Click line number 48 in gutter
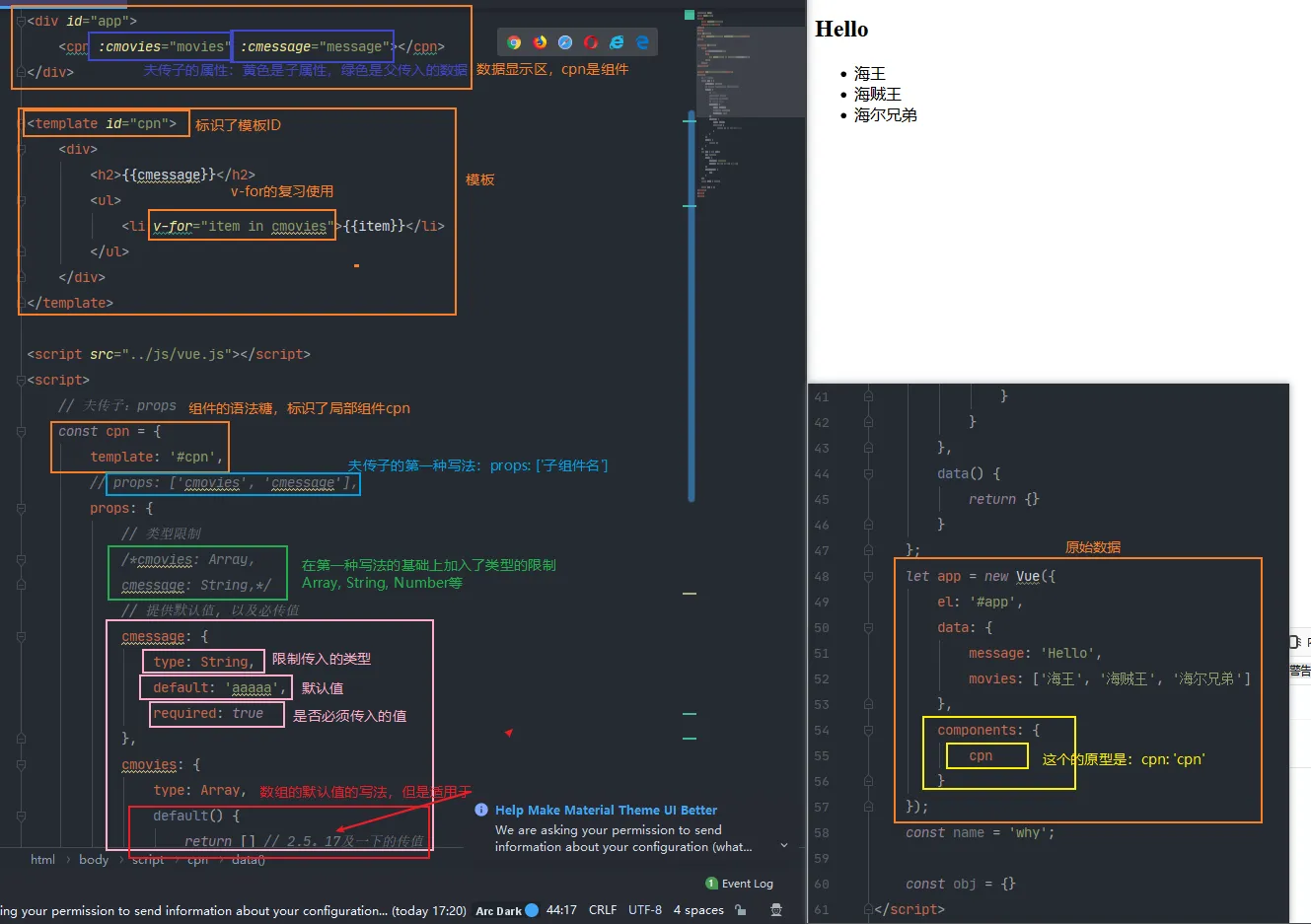1311x924 pixels. point(822,577)
